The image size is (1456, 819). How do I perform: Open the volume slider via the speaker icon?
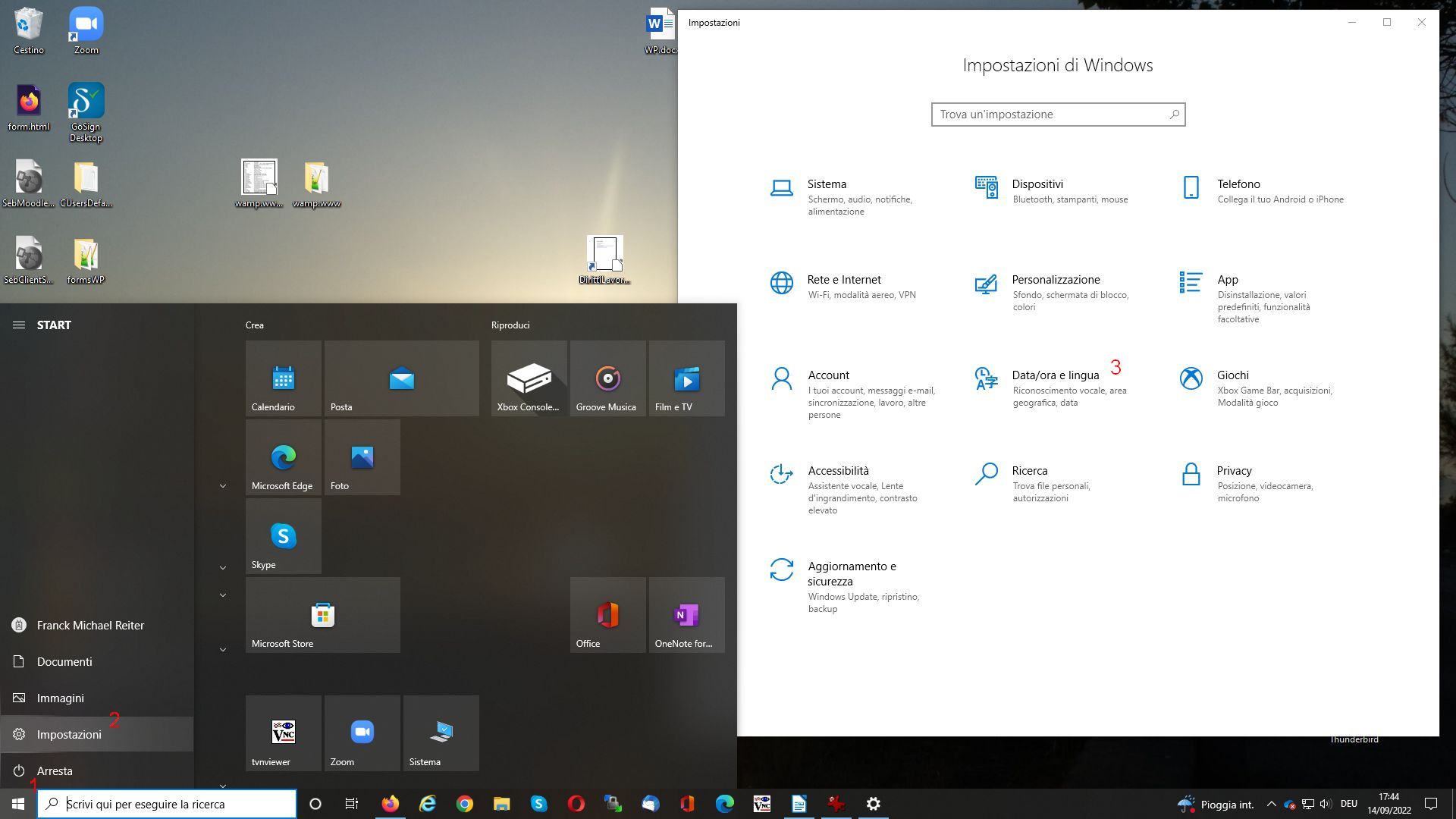click(1325, 804)
